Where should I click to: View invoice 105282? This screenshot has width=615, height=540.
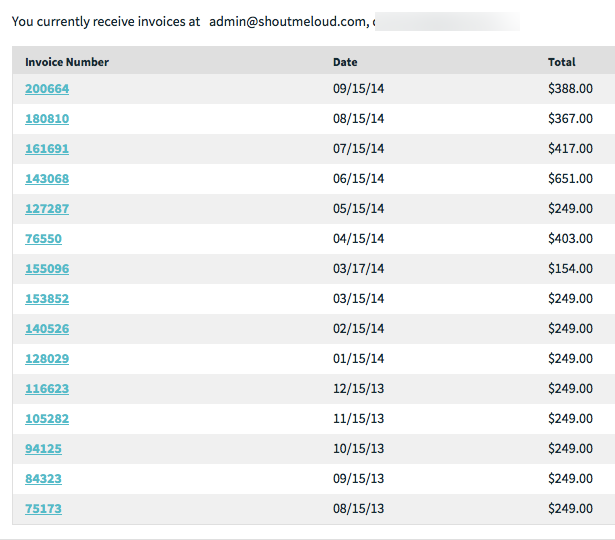[x=47, y=418]
